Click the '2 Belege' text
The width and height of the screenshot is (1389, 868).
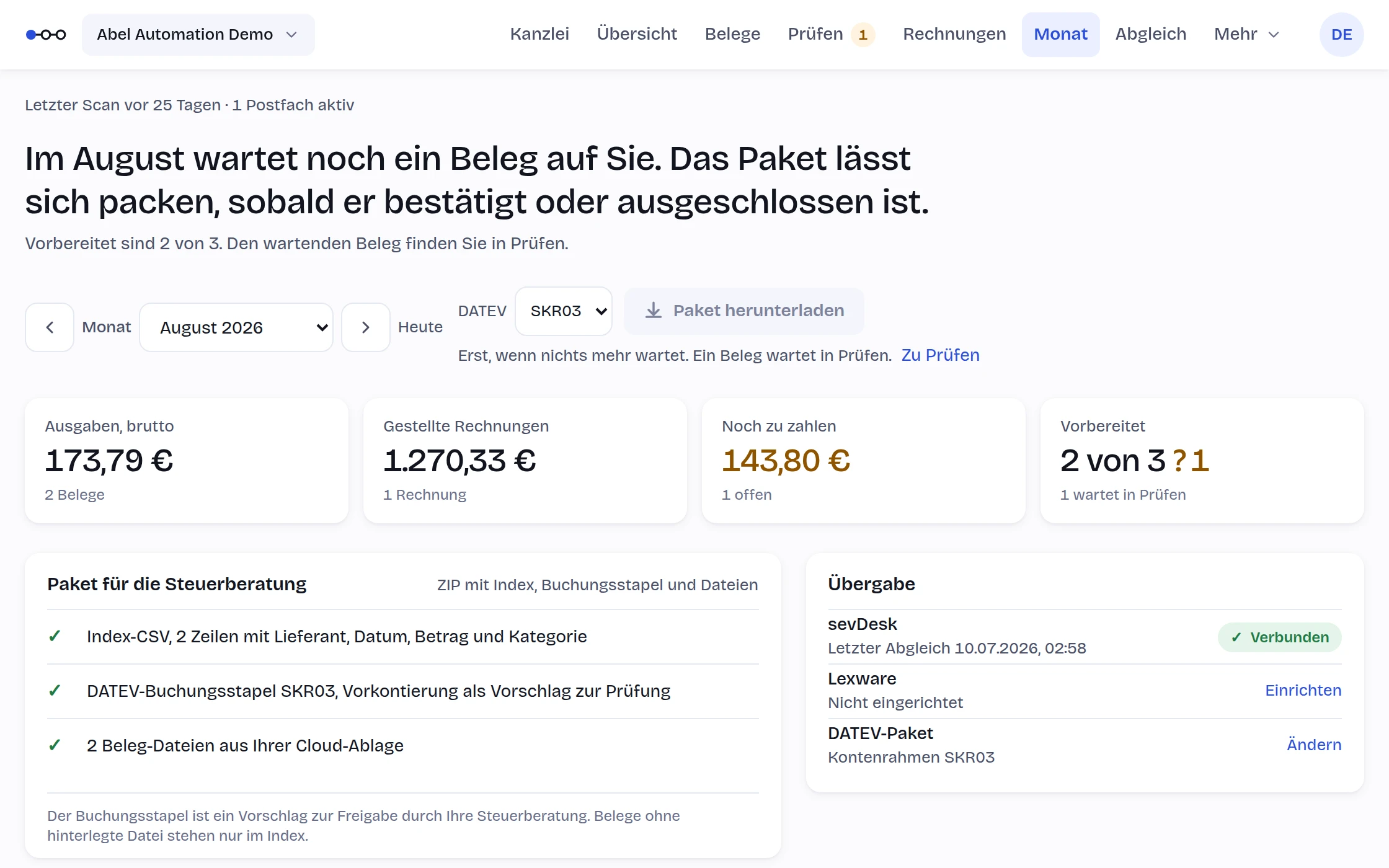74,495
